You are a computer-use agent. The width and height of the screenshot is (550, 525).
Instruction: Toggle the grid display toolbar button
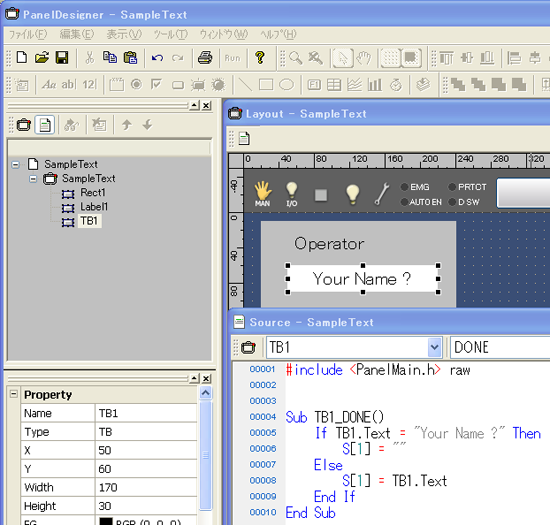[390, 58]
